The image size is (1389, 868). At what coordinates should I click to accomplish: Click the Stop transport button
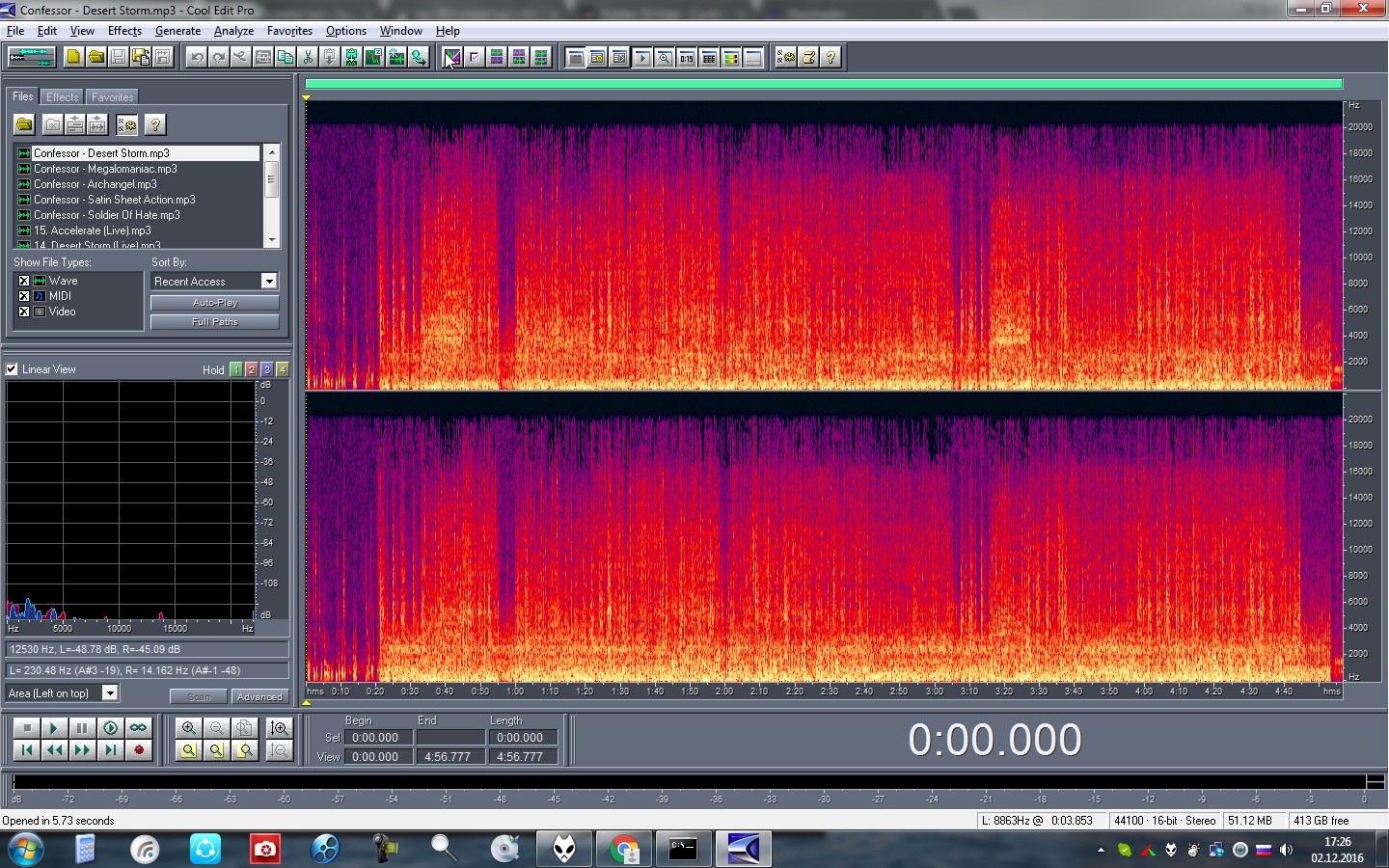click(27, 728)
